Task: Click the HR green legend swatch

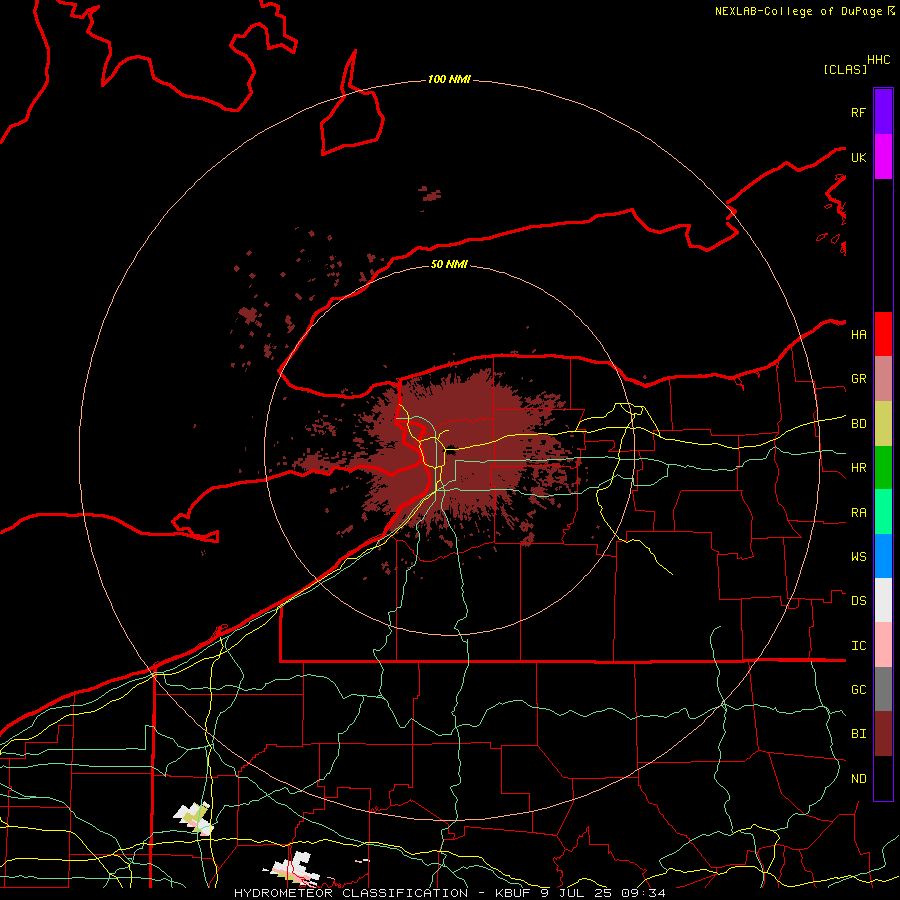Action: point(883,468)
